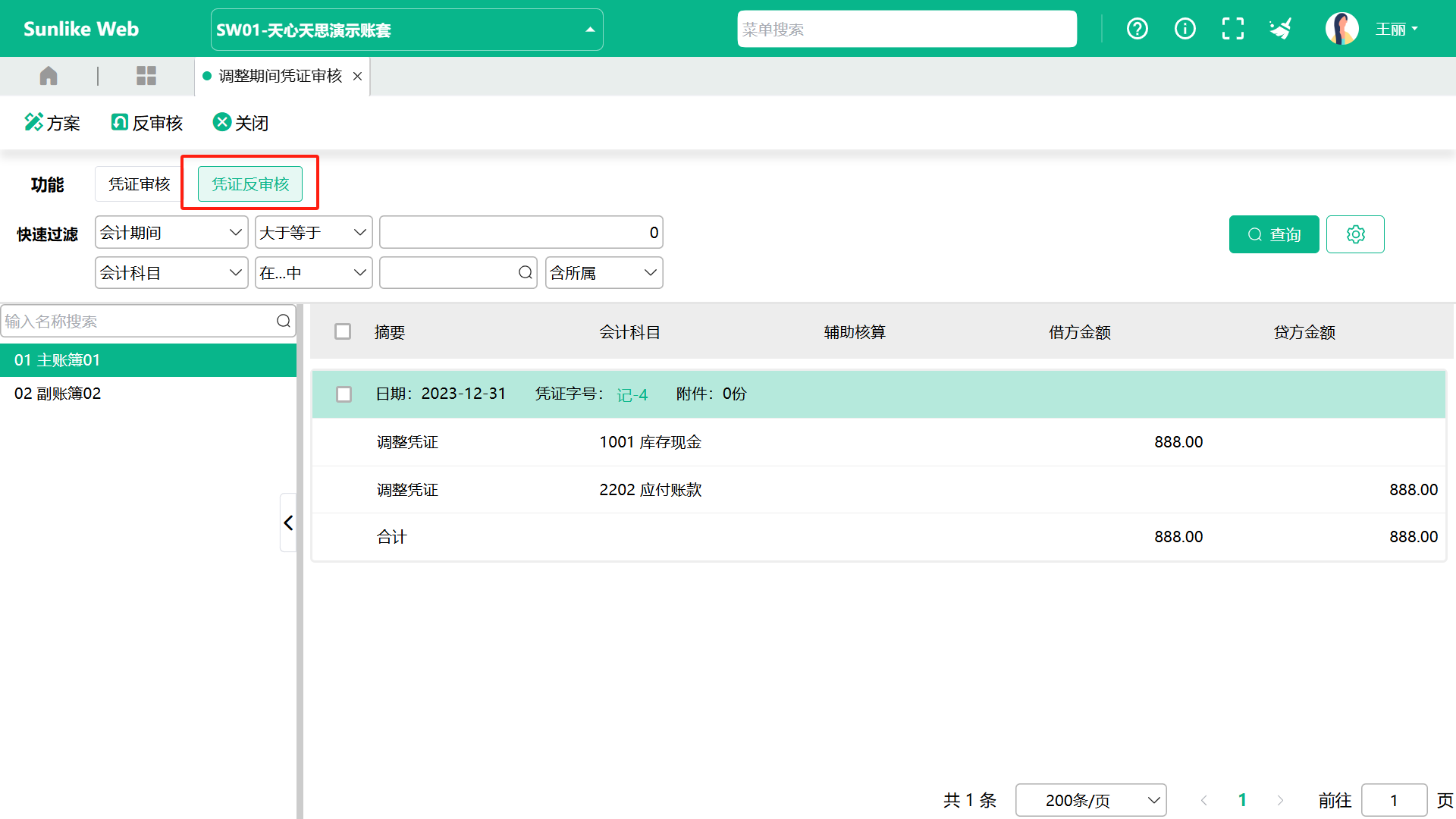Click the 反审核 toolbar button

[x=147, y=123]
